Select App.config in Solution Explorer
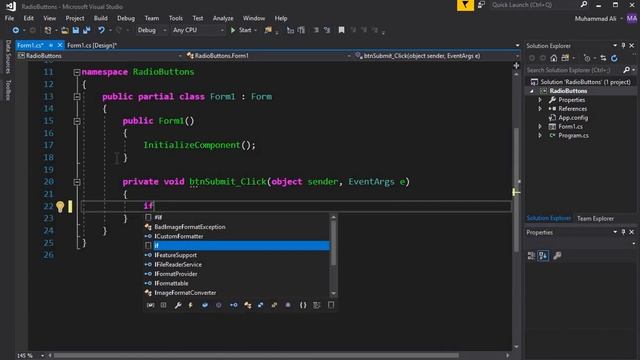The height and width of the screenshot is (360, 640). tap(573, 118)
